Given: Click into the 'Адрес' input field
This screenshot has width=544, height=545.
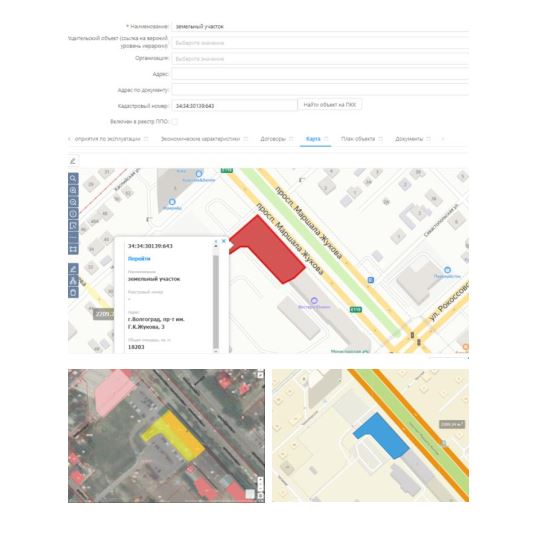Looking at the screenshot, I should pyautogui.click(x=320, y=74).
